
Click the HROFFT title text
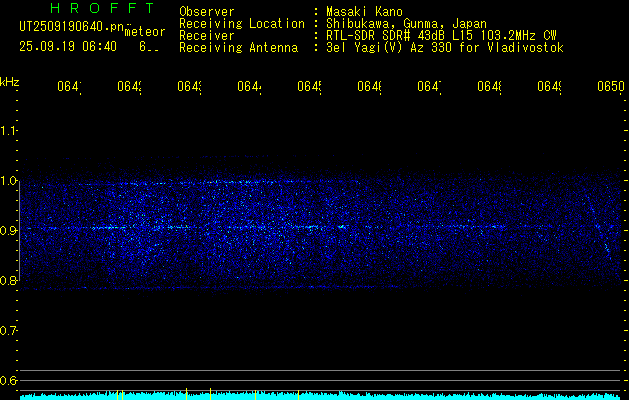coord(96,9)
